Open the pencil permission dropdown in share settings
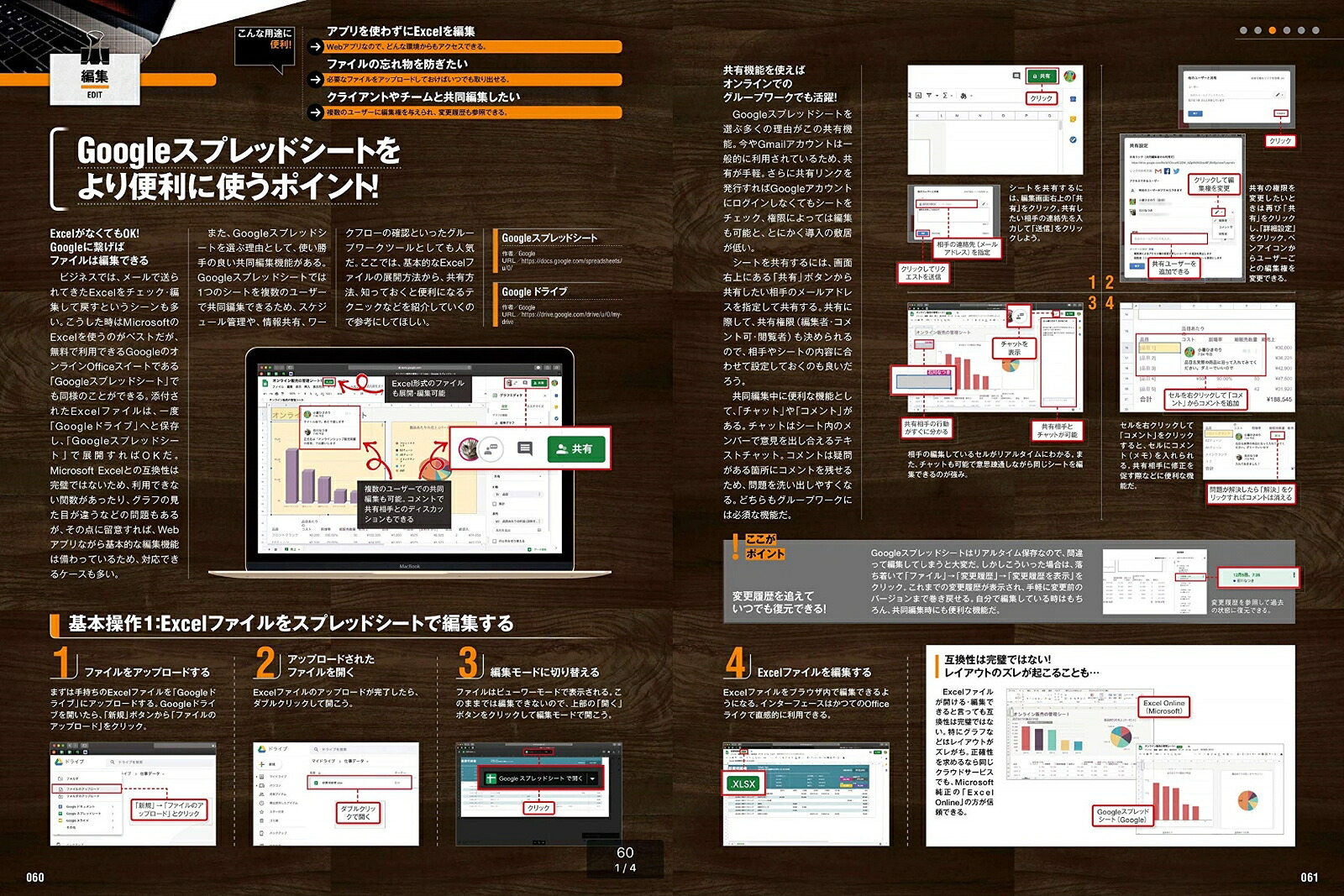The image size is (1344, 896). (1218, 212)
